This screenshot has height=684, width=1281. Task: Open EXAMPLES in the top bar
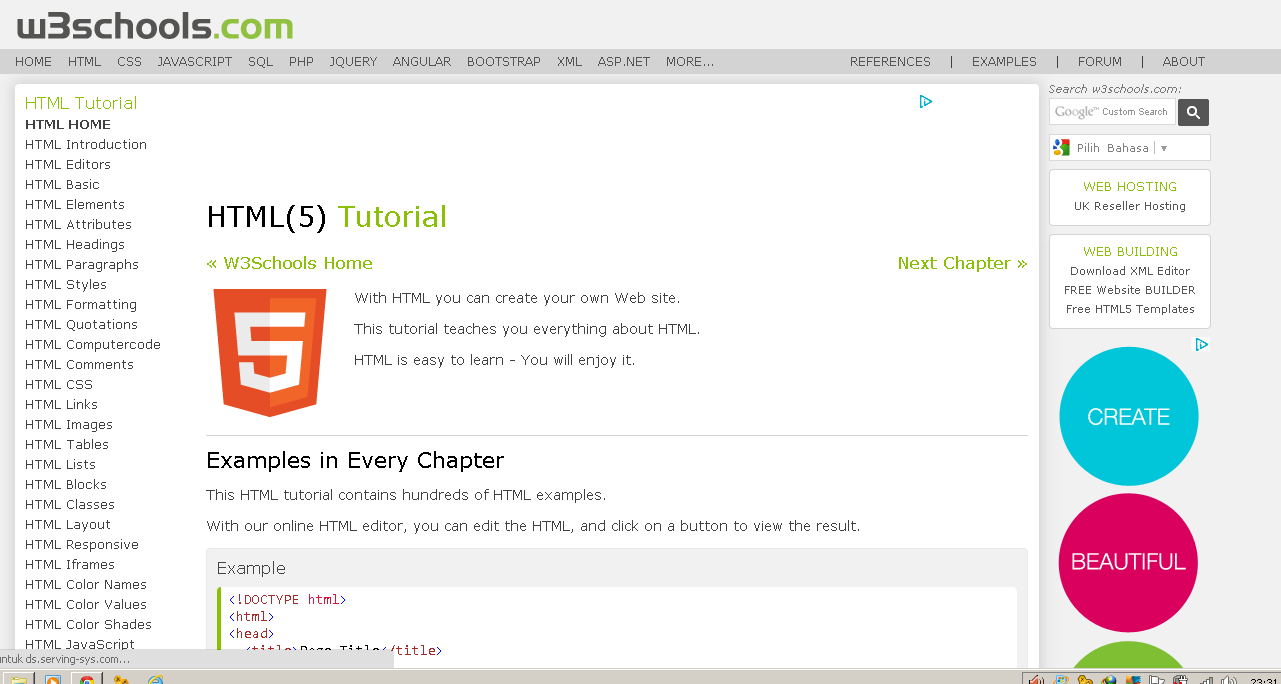1004,62
